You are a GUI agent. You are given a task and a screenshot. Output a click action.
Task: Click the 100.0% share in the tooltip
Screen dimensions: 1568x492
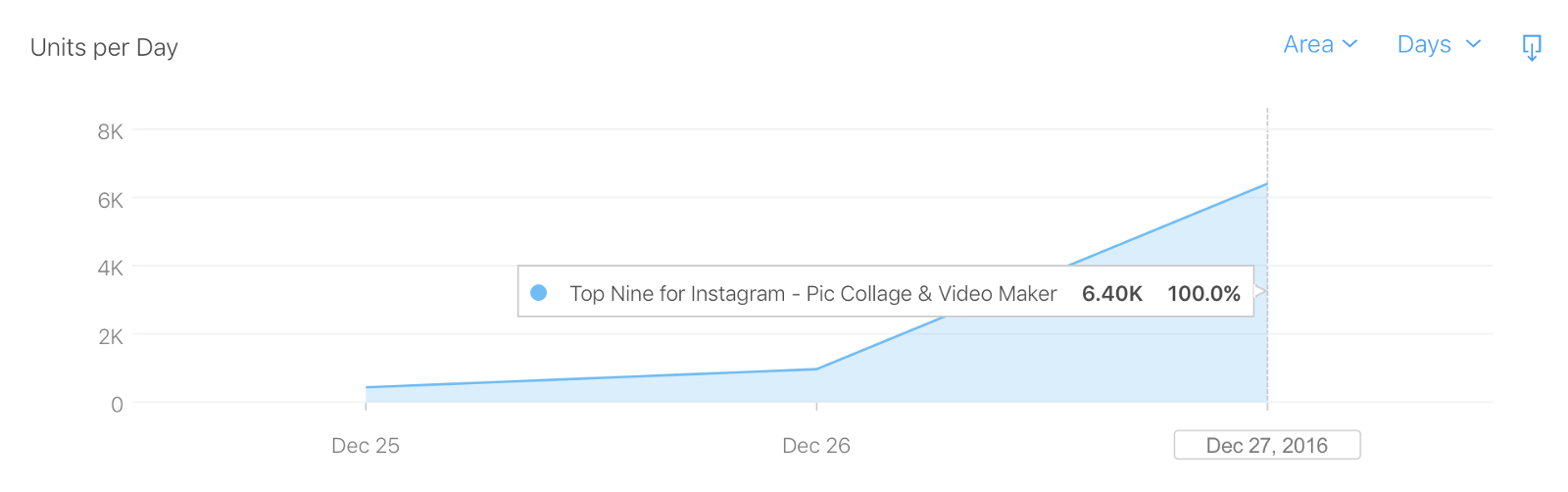click(1203, 294)
